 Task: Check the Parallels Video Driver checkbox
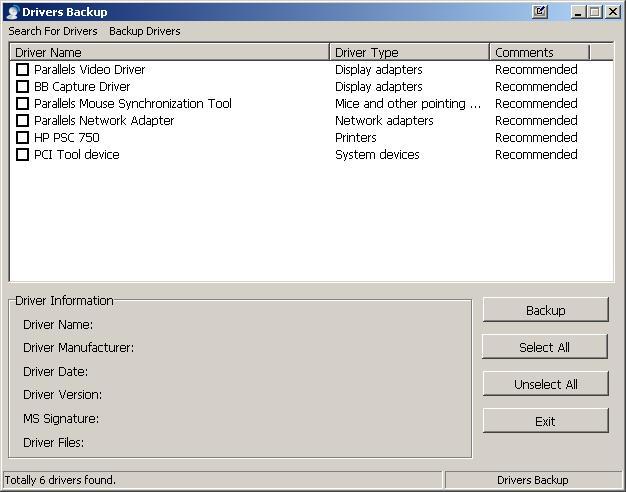[x=22, y=69]
